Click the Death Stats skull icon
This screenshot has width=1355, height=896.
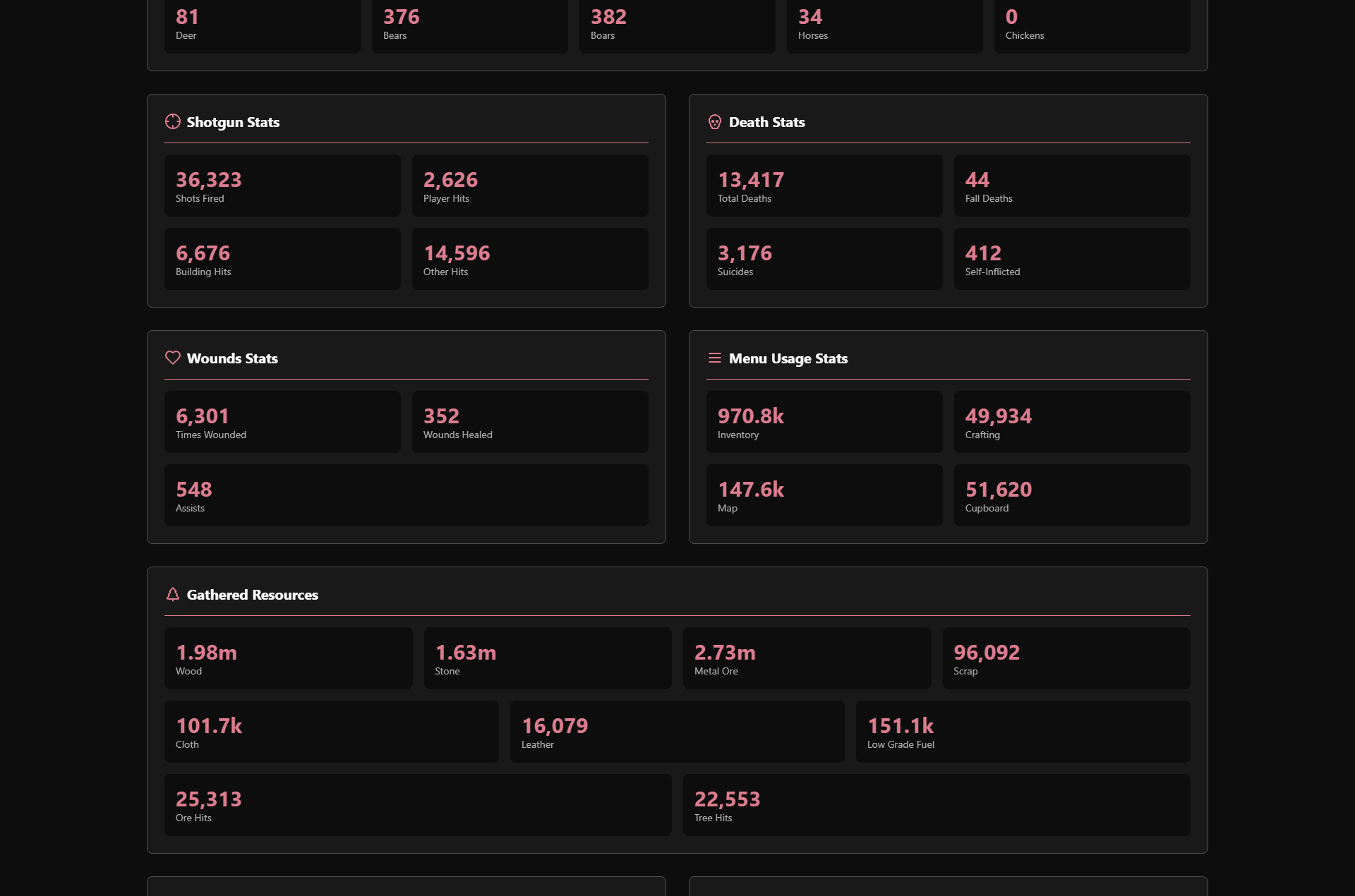pos(714,122)
